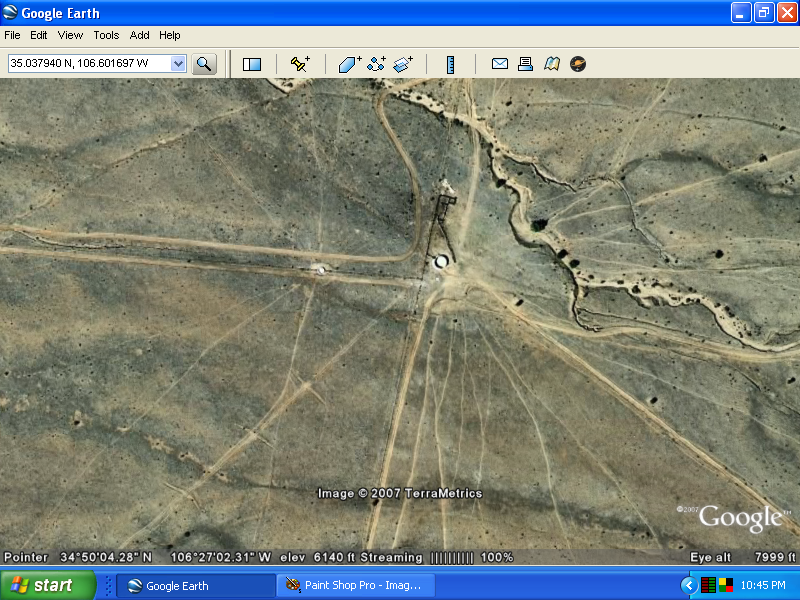Open the ruler measuring tool
This screenshot has width=800, height=600.
point(450,65)
